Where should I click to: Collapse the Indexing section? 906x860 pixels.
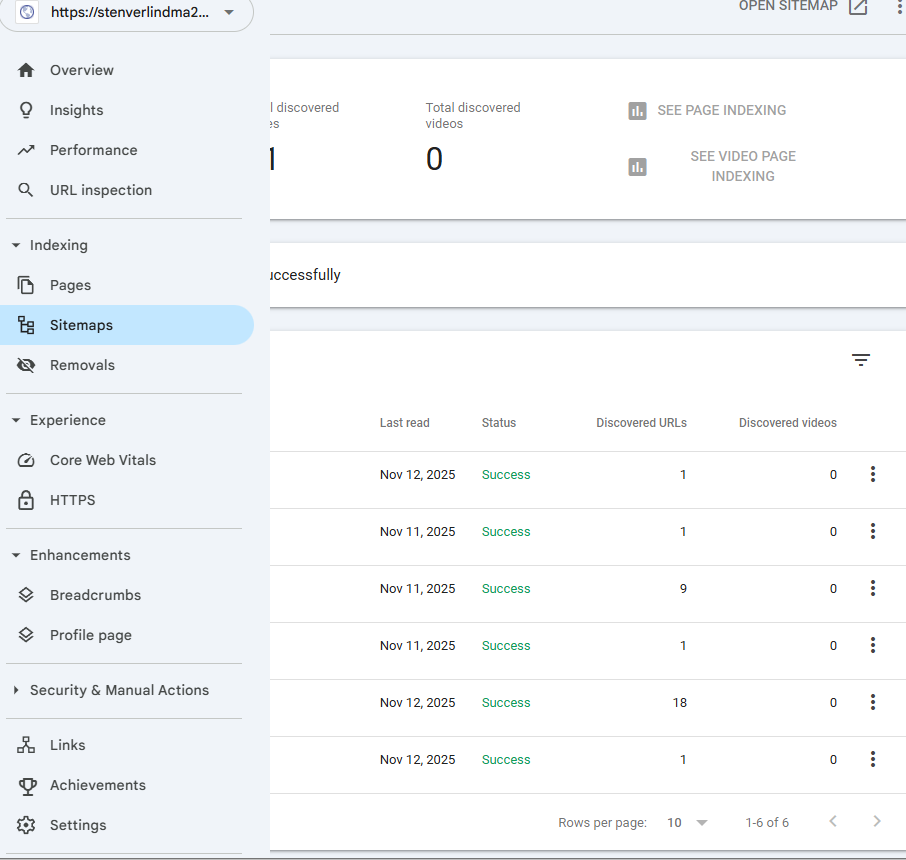point(16,245)
